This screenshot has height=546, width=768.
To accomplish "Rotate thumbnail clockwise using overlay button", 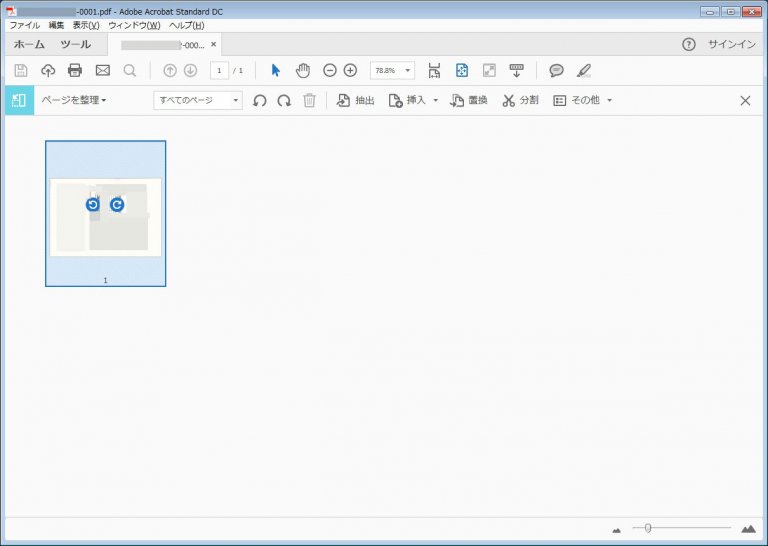I will [x=117, y=204].
